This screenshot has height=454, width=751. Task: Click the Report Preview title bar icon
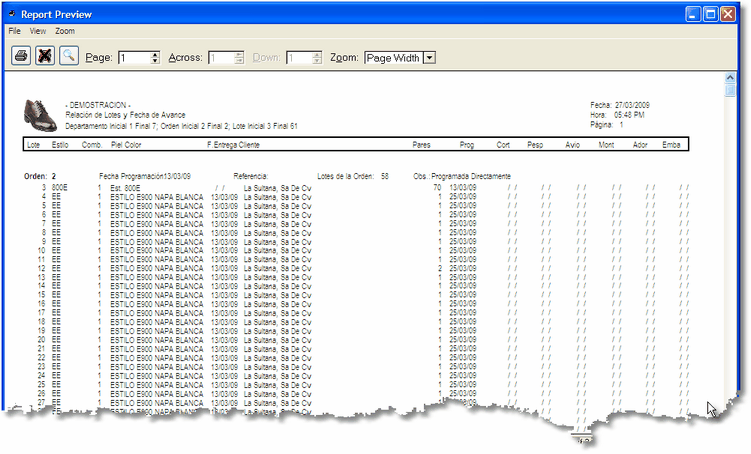coord(12,14)
